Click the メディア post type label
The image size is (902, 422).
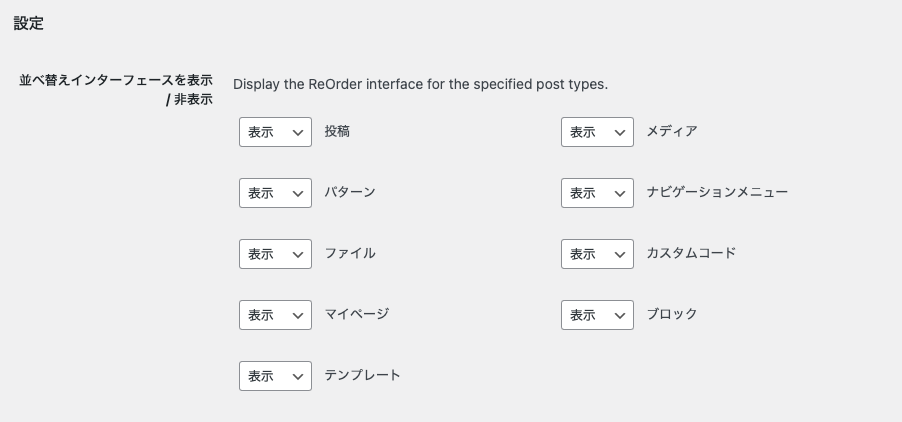[x=671, y=131]
